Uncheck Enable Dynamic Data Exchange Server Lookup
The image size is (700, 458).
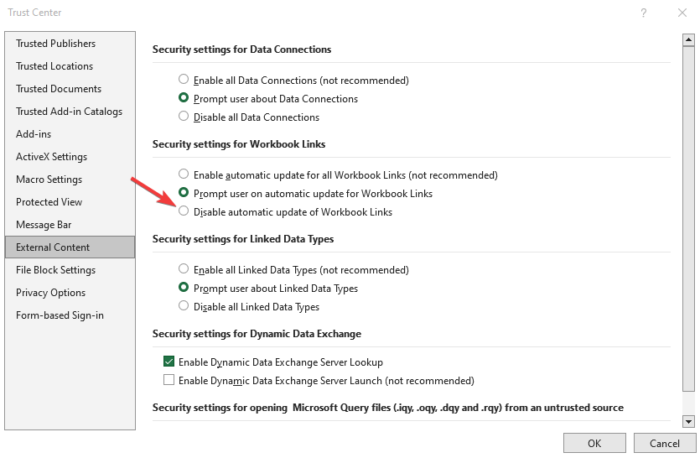tap(169, 362)
